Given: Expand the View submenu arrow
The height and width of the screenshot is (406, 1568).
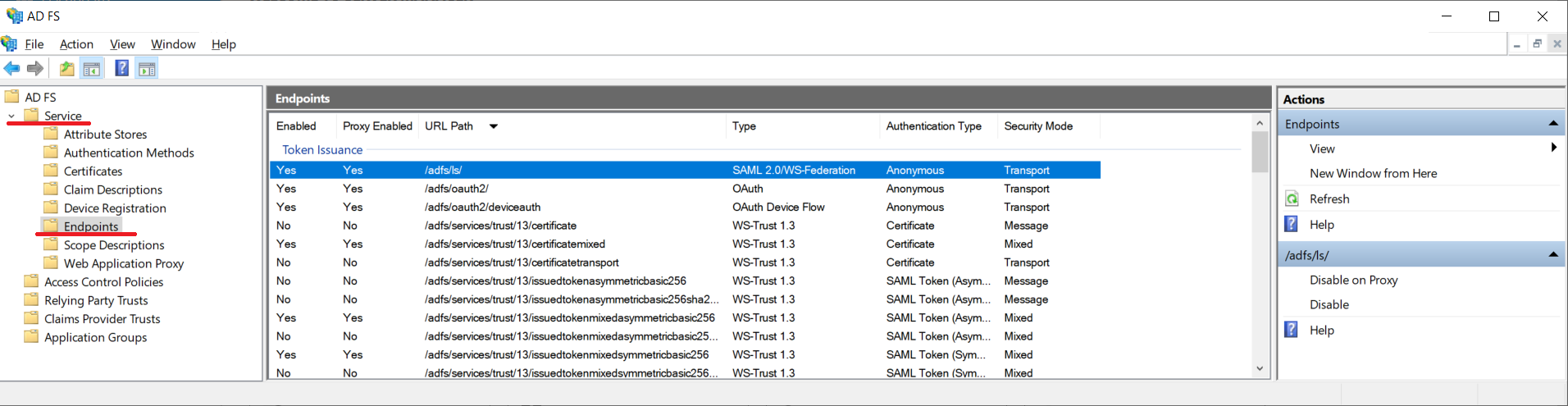Looking at the screenshot, I should point(1553,148).
